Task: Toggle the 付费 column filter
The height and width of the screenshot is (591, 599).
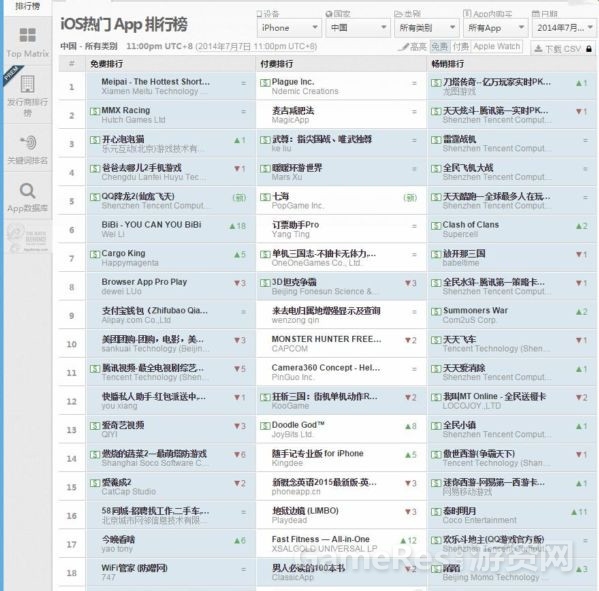Action: click(460, 47)
